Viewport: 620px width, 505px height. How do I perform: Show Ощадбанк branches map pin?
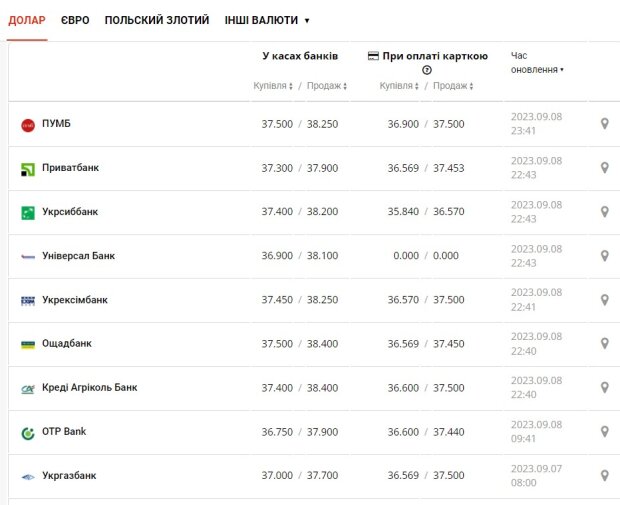click(x=605, y=343)
